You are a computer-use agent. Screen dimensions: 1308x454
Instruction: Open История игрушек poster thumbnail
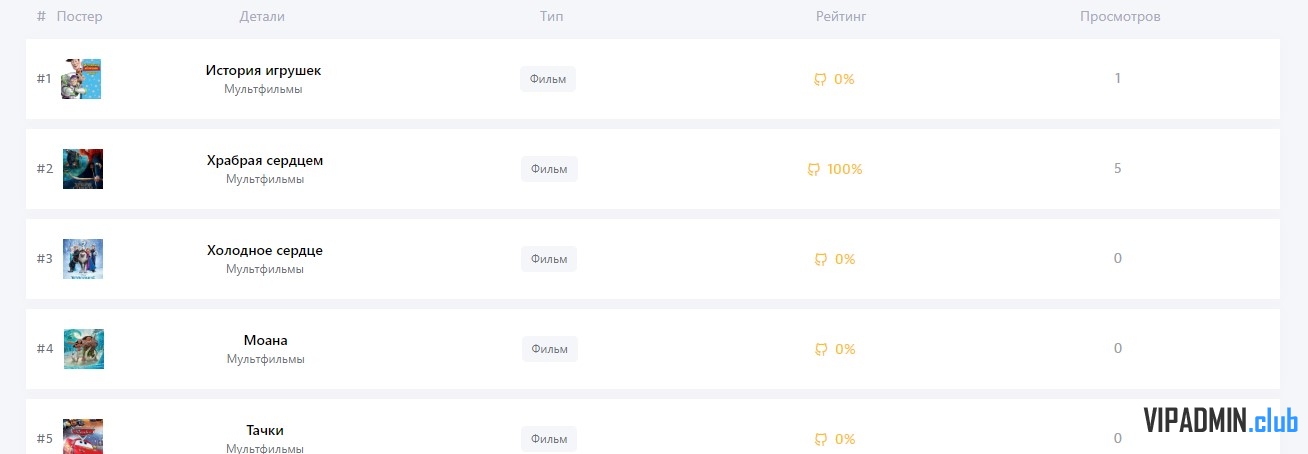point(81,79)
